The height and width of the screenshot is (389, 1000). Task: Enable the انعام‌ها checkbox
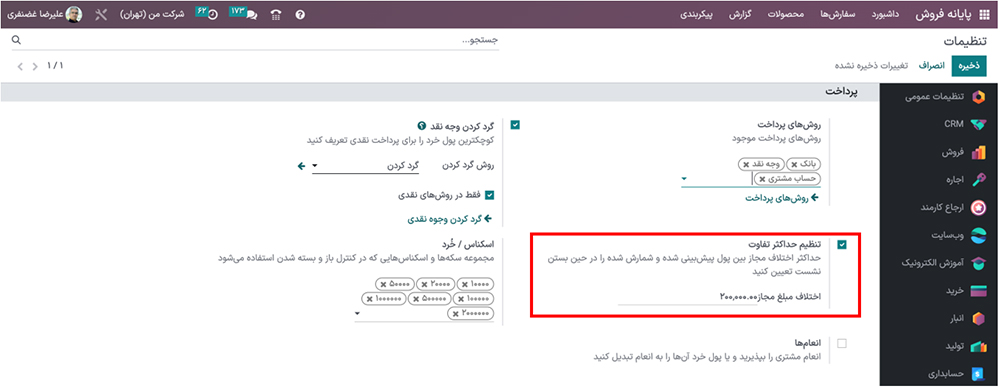tap(842, 343)
